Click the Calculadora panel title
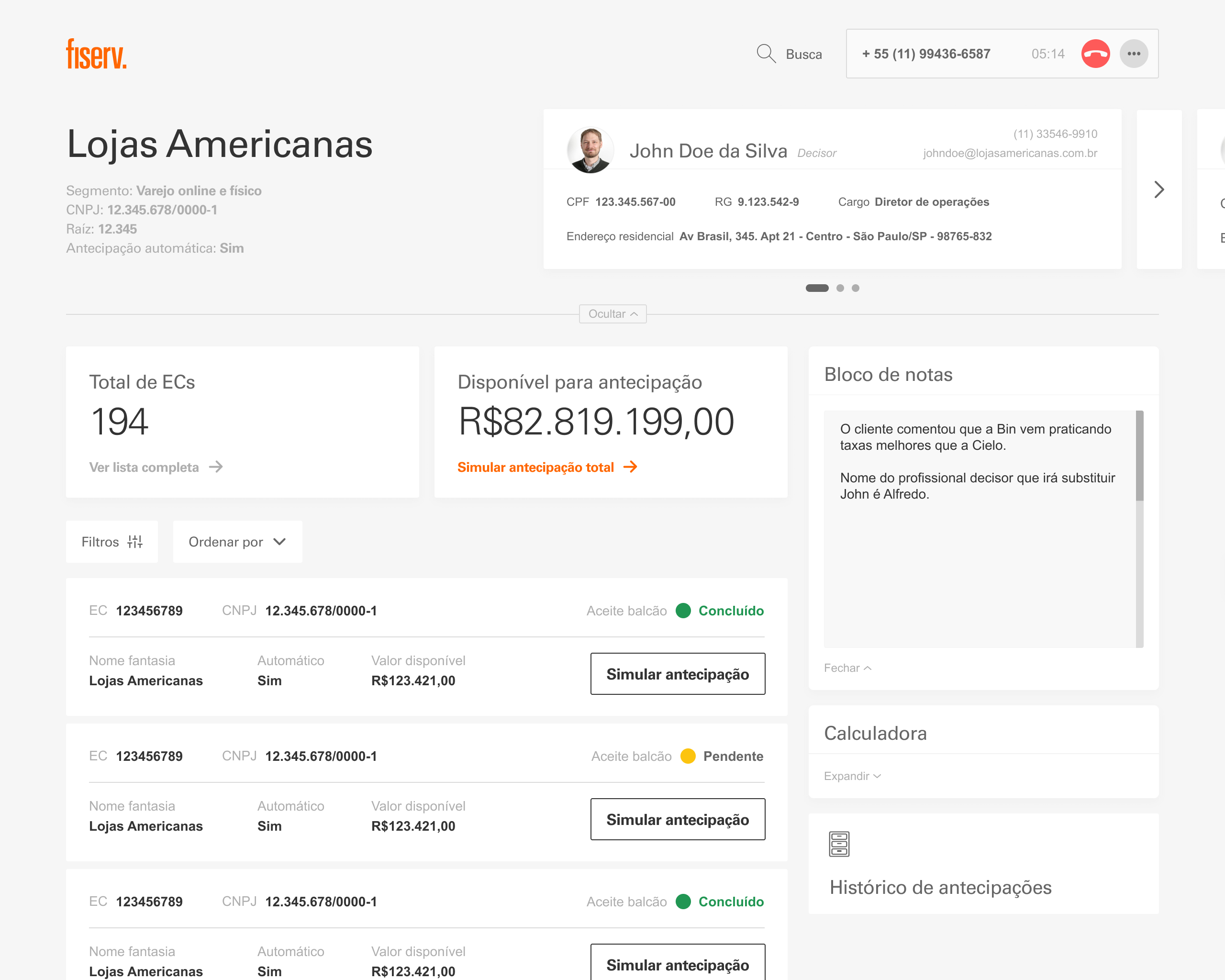Image resolution: width=1225 pixels, height=980 pixels. tap(875, 734)
